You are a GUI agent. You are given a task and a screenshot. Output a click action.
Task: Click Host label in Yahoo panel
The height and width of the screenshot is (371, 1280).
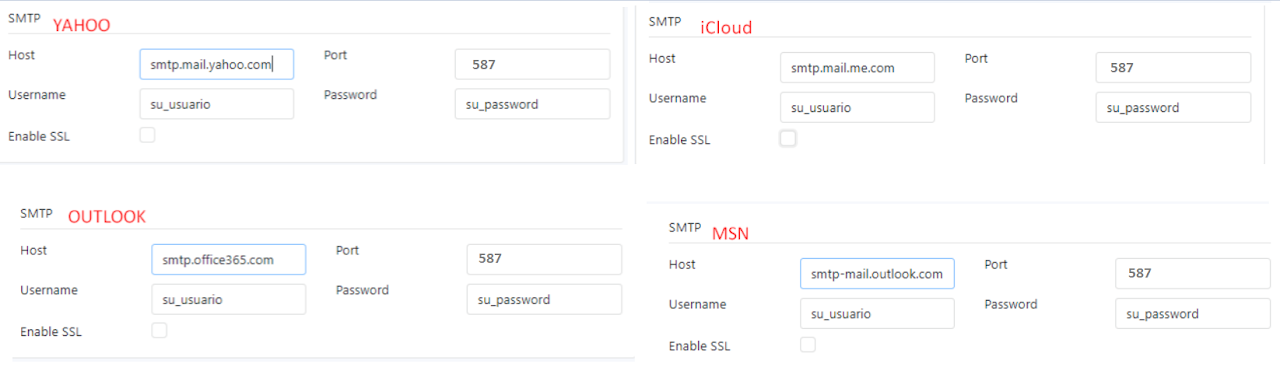(22, 55)
